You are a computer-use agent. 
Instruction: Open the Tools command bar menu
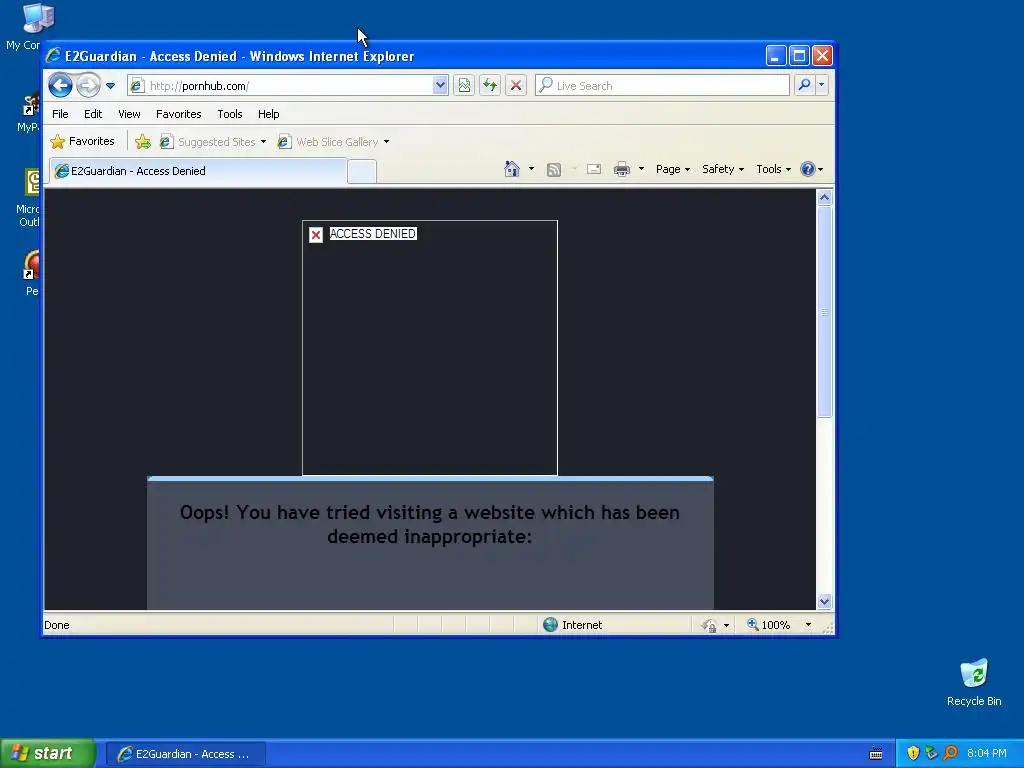(x=773, y=169)
